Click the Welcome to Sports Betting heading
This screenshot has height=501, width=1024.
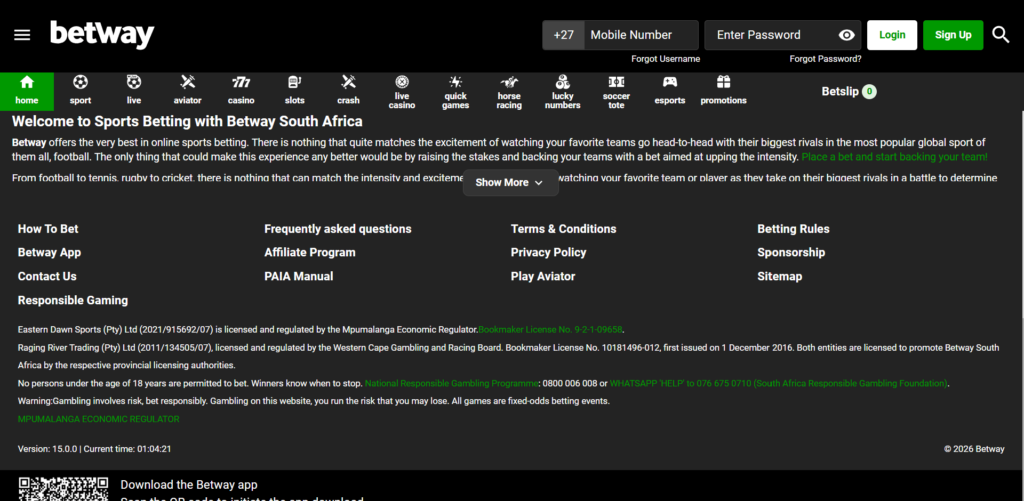(187, 121)
